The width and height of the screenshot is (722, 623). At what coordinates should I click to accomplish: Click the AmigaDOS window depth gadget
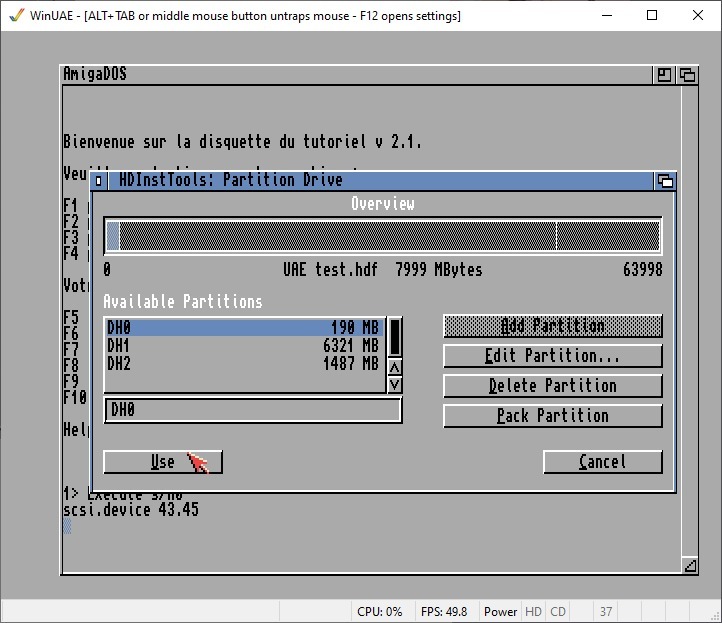pos(687,75)
